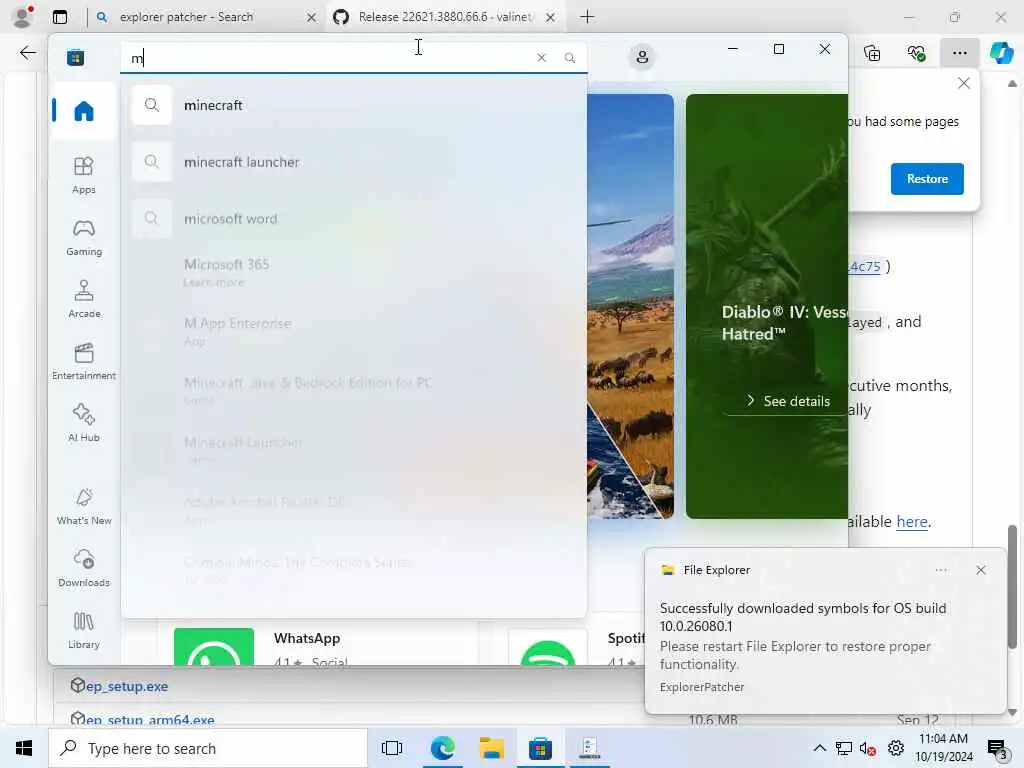The image size is (1024, 768).
Task: Open the volume icon in system tray
Action: (x=867, y=748)
